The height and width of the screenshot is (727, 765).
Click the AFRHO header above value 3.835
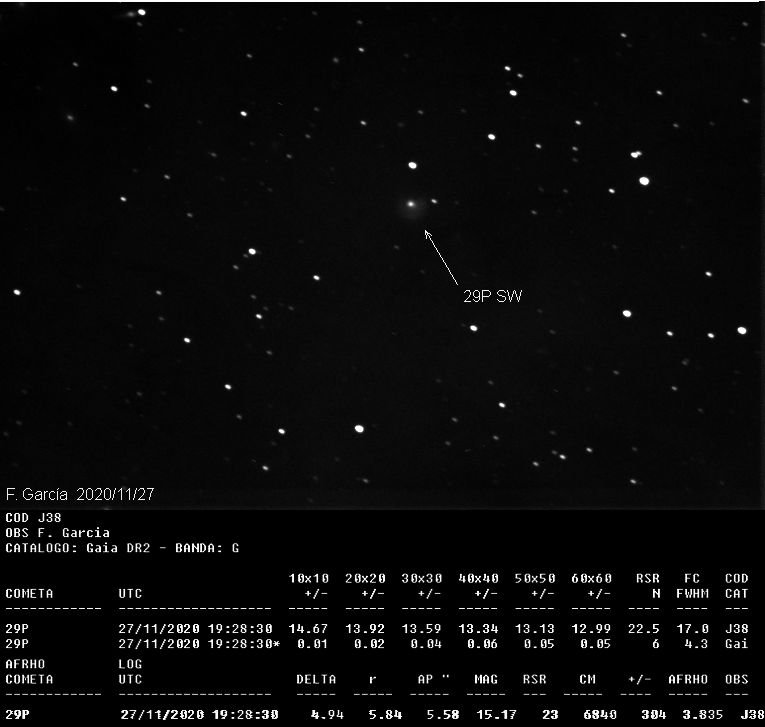pyautogui.click(x=688, y=679)
